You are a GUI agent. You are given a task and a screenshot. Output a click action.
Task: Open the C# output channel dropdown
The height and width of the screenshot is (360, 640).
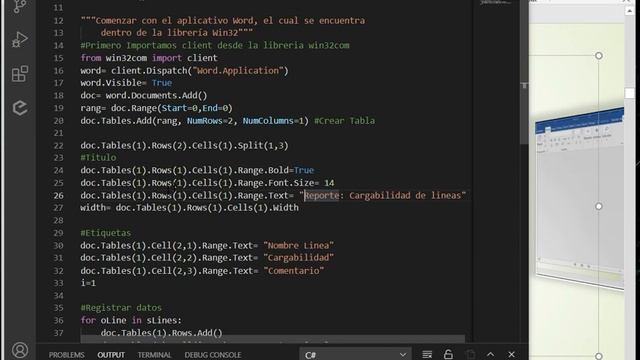coord(356,354)
